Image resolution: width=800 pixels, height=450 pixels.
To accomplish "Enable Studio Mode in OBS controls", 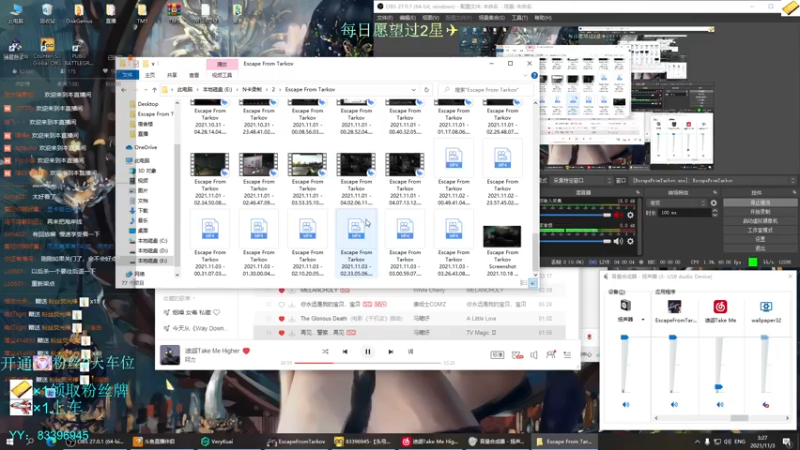I will point(760,230).
